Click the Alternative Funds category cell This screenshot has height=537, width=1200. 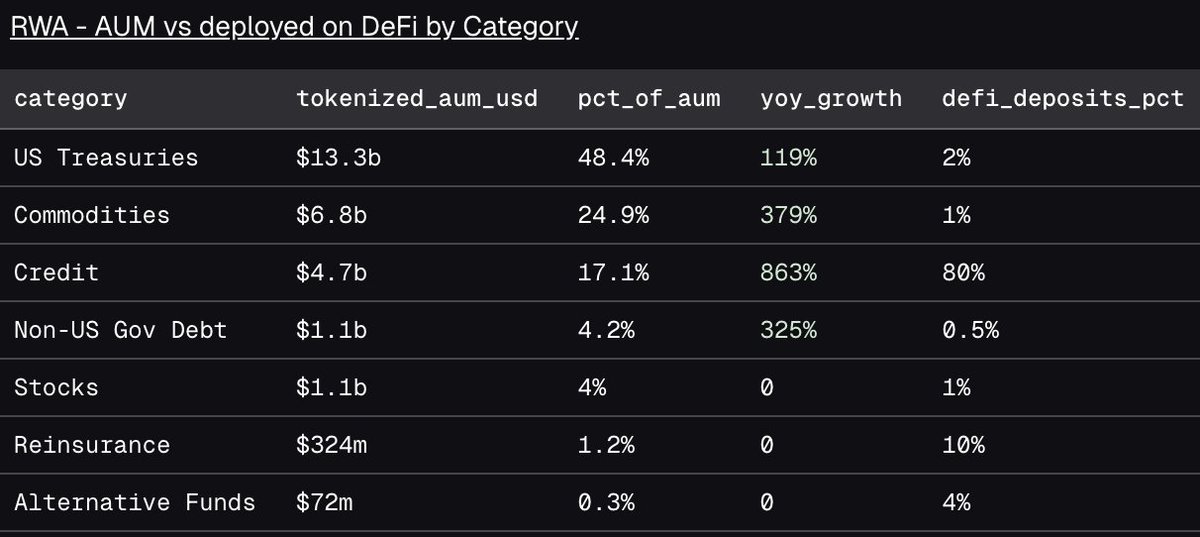click(x=134, y=502)
